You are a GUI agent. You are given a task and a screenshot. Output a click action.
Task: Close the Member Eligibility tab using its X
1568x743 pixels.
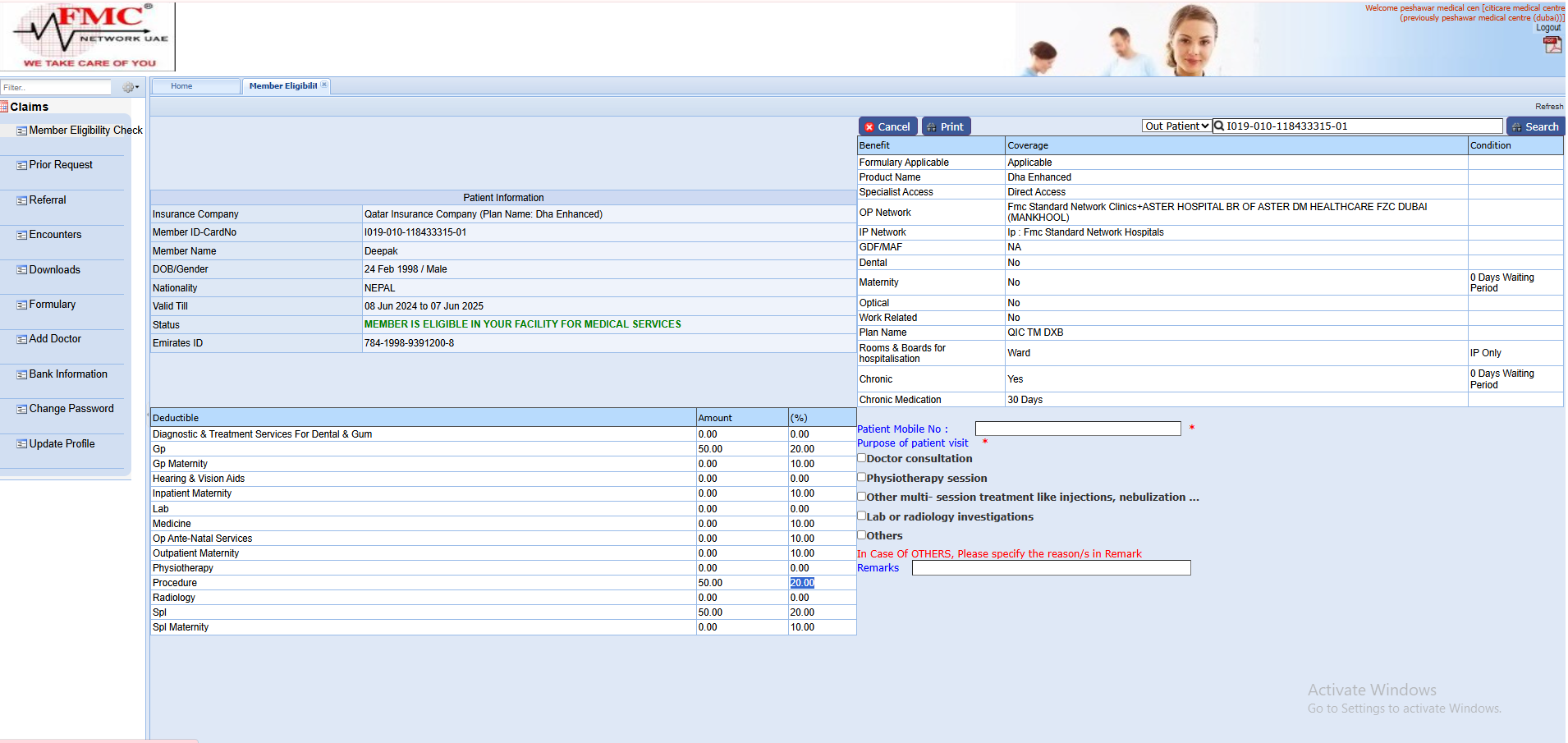tap(324, 85)
